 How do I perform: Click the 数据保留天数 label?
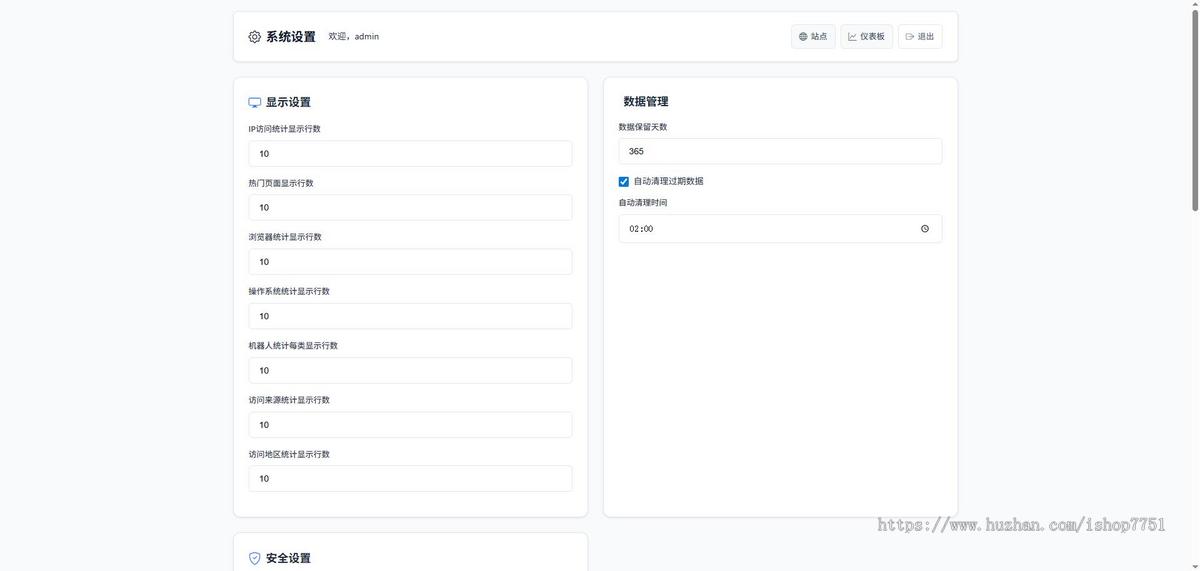click(x=643, y=127)
